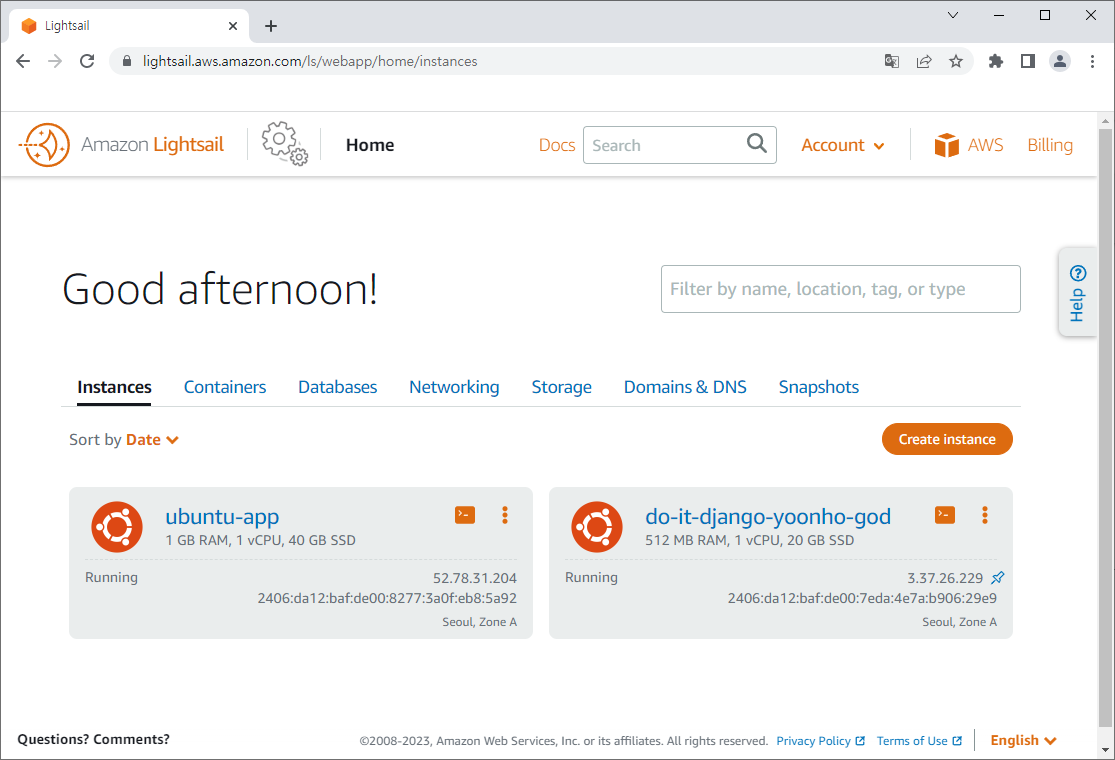Open the do-it-django-yoonho-god instance link
This screenshot has height=760, width=1115.
point(768,516)
